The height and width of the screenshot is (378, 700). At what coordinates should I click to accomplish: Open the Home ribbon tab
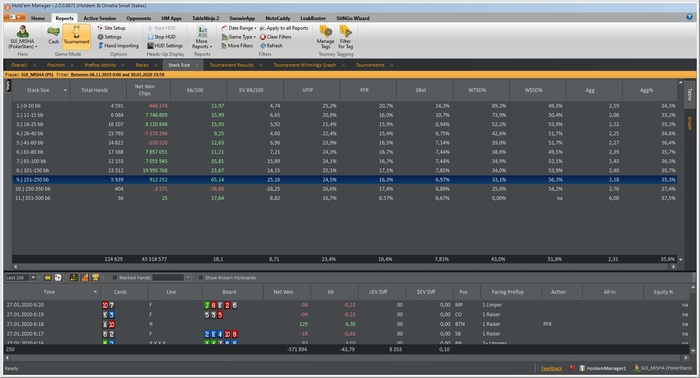click(x=38, y=18)
